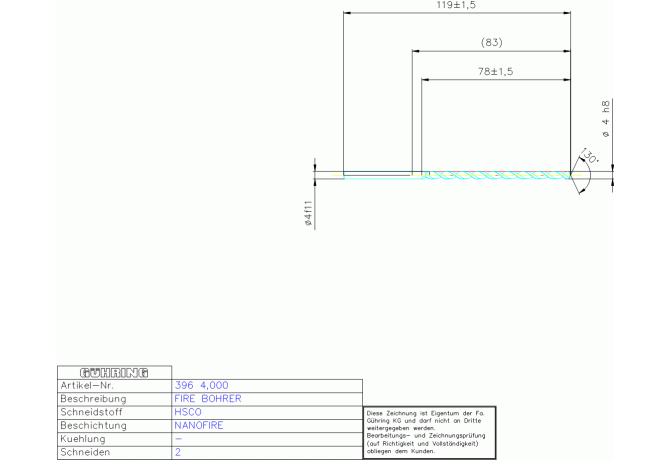Select the Beschichtung label cell

tap(96, 425)
